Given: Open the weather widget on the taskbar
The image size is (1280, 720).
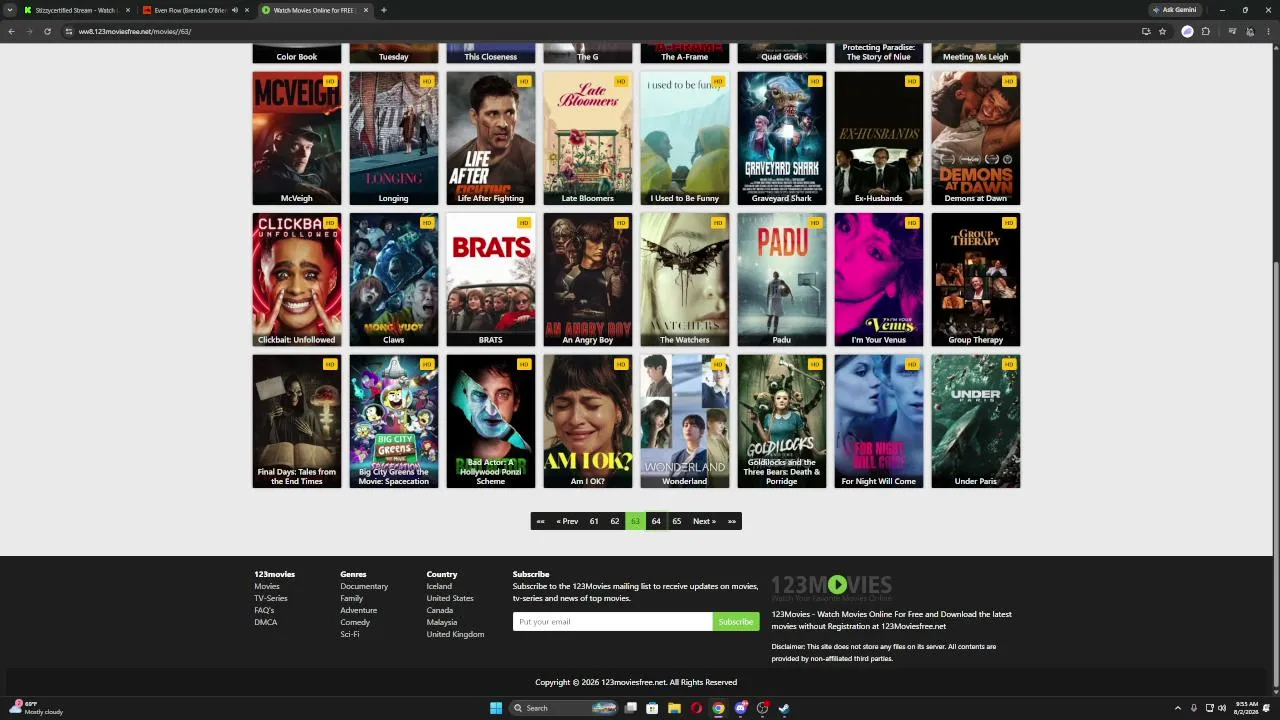Looking at the screenshot, I should 36,708.
